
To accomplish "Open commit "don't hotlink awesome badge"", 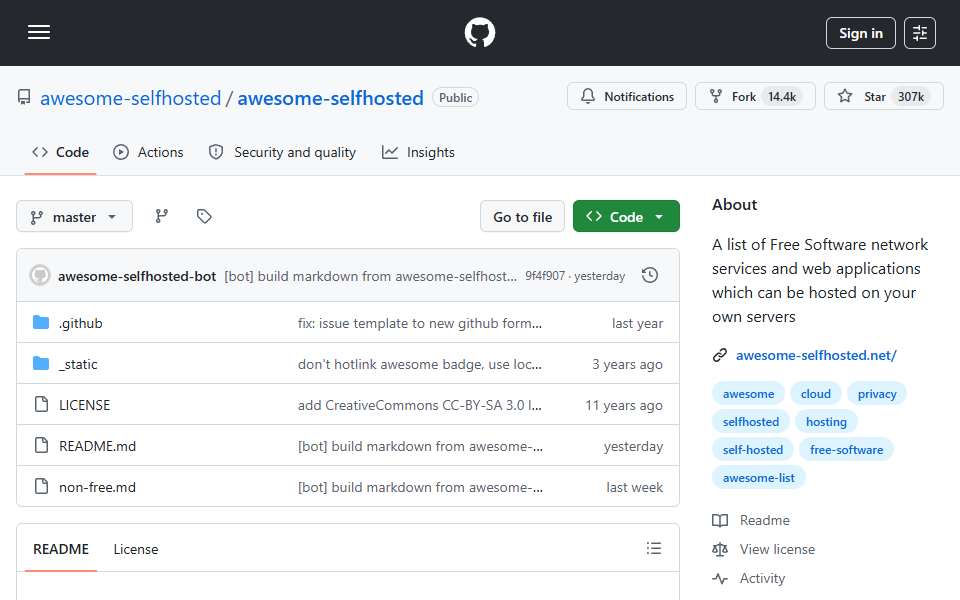I will tap(419, 364).
